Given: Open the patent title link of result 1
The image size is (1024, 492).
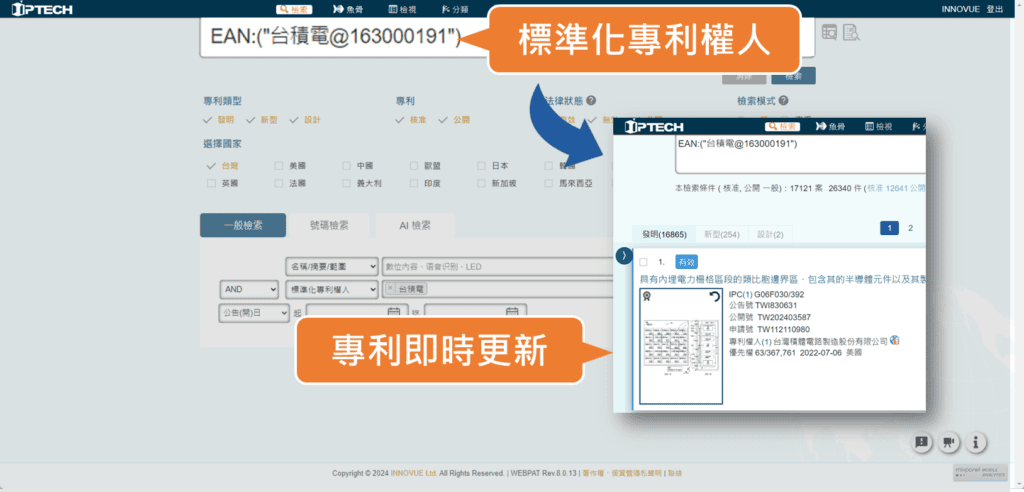Looking at the screenshot, I should click(780, 277).
